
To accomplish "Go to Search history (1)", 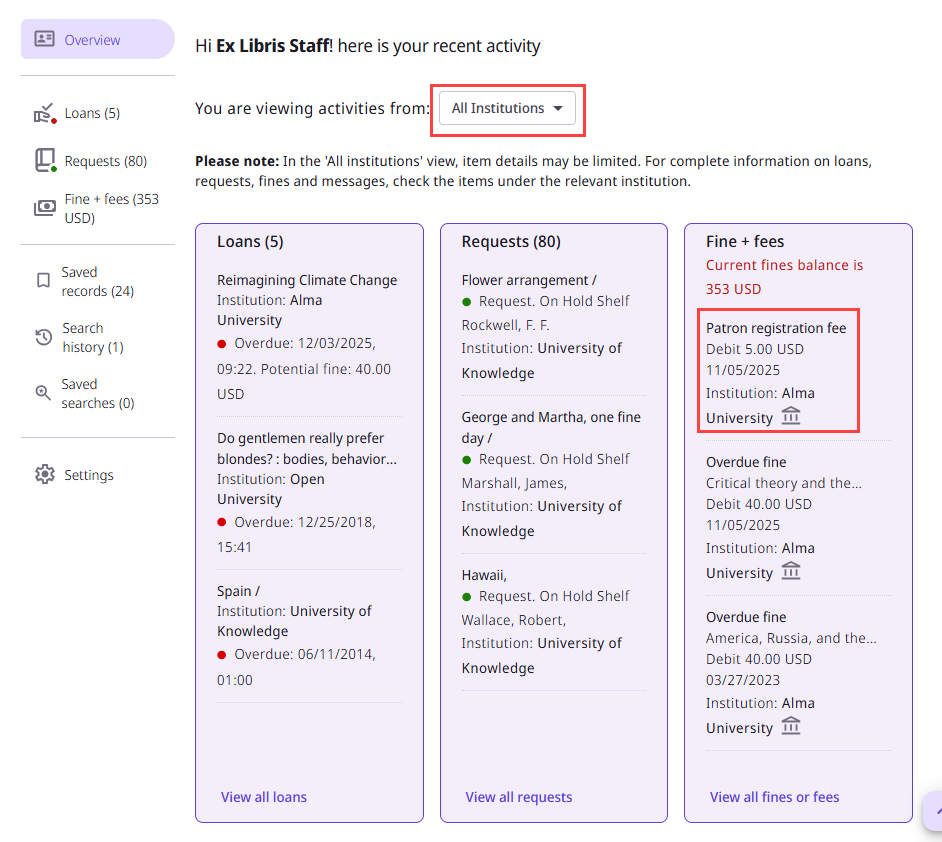I will pos(93,338).
